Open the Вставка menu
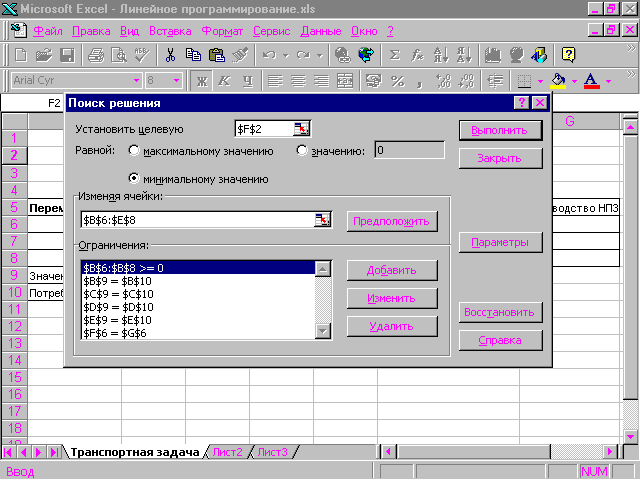 click(170, 31)
